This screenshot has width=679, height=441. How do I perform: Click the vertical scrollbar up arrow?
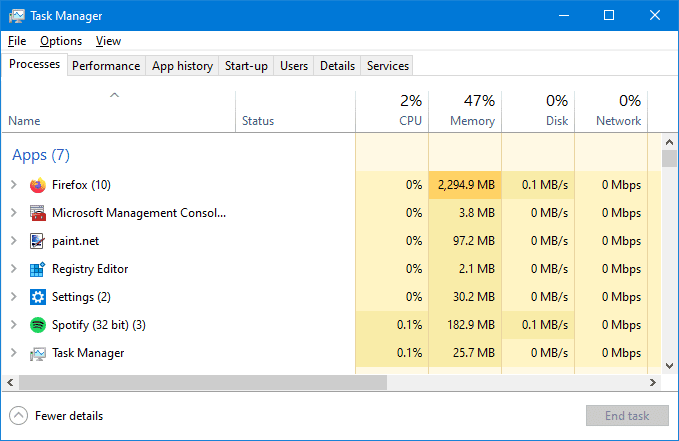(669, 142)
